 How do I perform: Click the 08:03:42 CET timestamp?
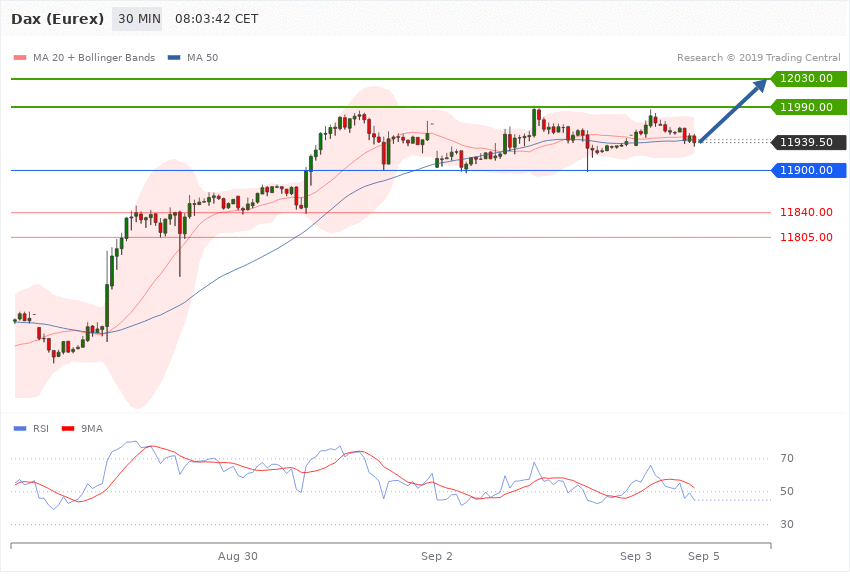click(x=216, y=19)
